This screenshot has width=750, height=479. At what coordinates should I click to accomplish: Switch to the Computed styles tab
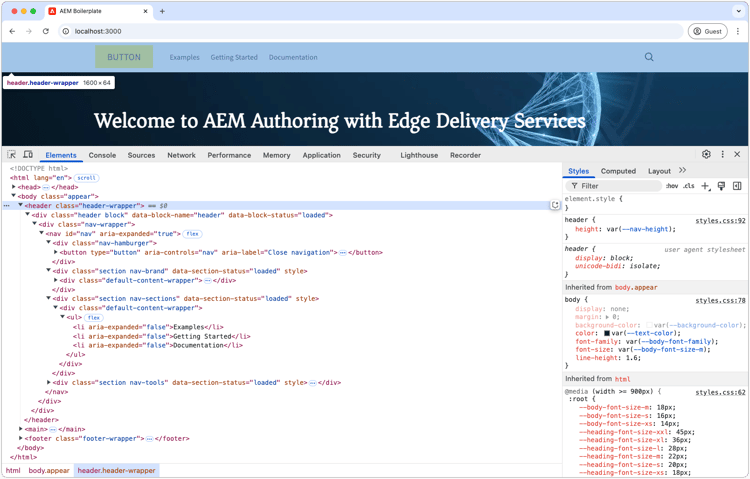(x=618, y=171)
